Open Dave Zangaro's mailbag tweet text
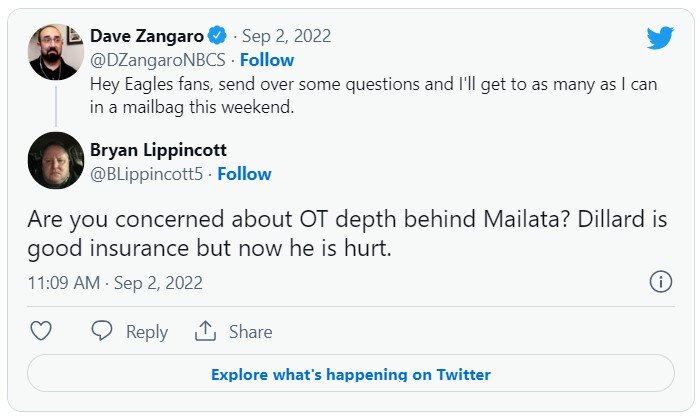The width and height of the screenshot is (700, 417). [373, 97]
